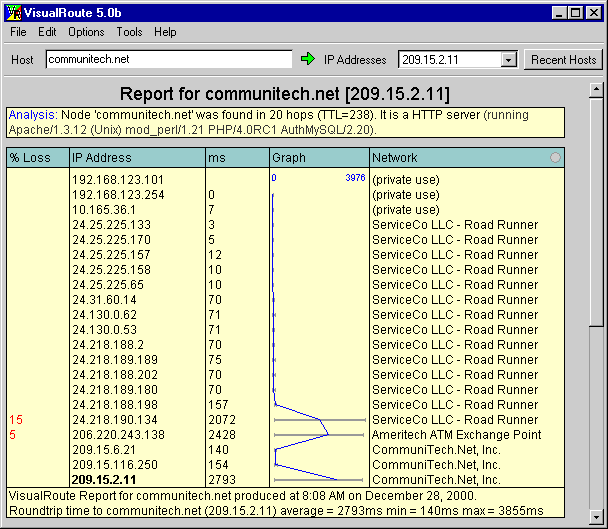Click the Recent Hosts button

coord(563,60)
